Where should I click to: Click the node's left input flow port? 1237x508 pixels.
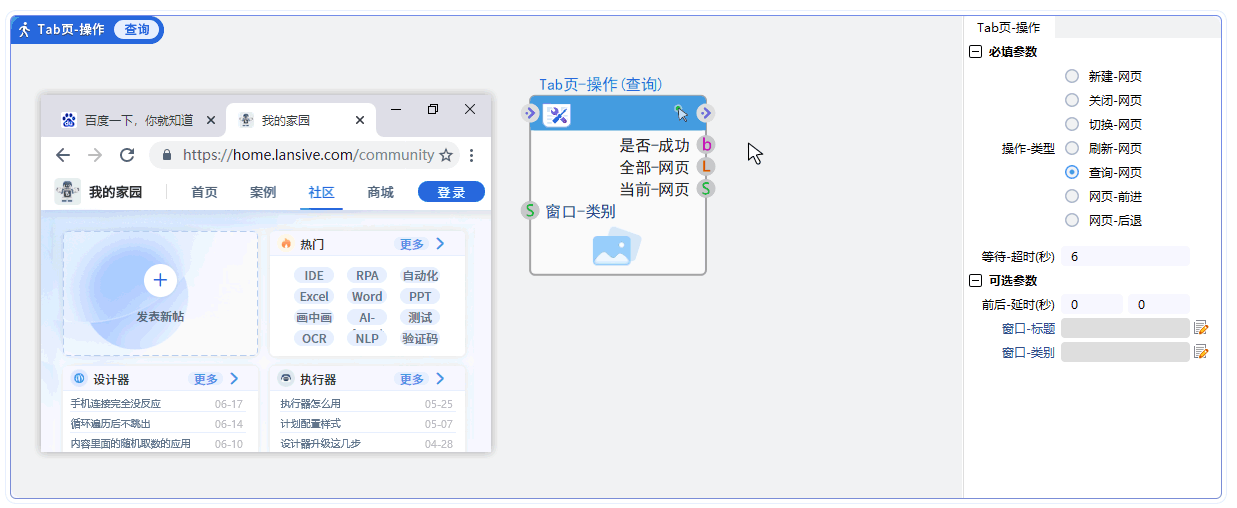tap(530, 113)
